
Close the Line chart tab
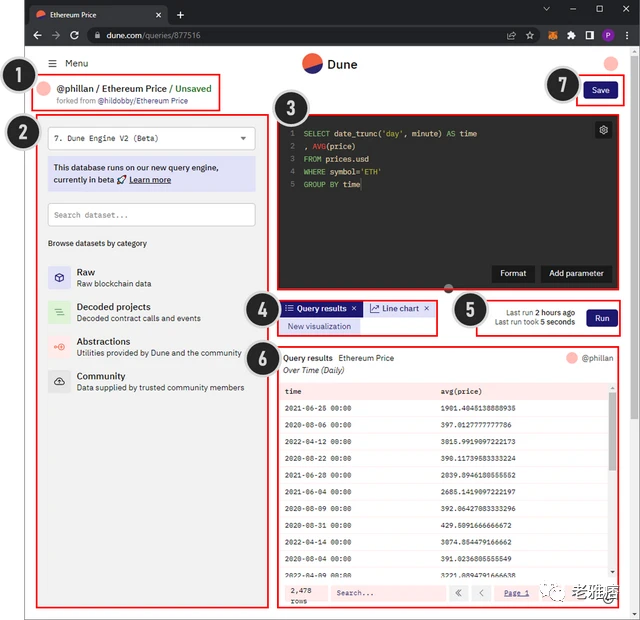(x=427, y=309)
